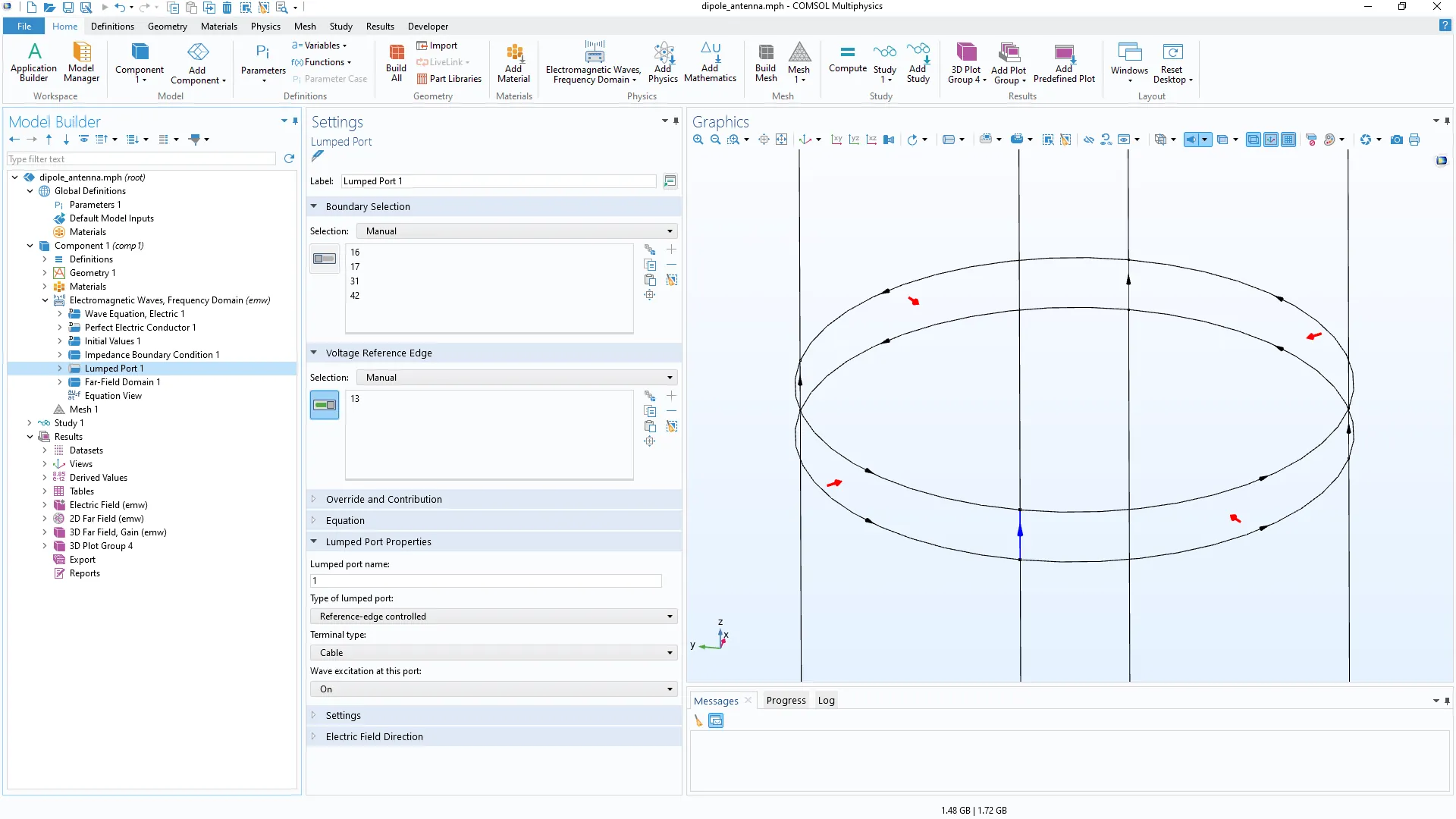The width and height of the screenshot is (1456, 819).
Task: Click the Lumped port name field
Action: pos(485,581)
